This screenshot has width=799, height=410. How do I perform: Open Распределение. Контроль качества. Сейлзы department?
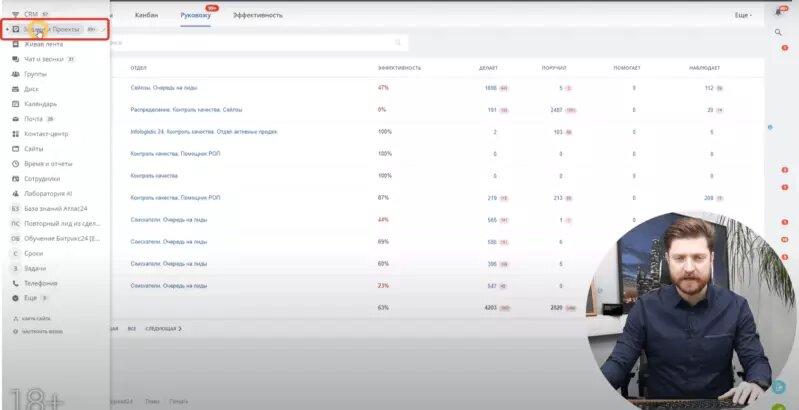(x=186, y=110)
